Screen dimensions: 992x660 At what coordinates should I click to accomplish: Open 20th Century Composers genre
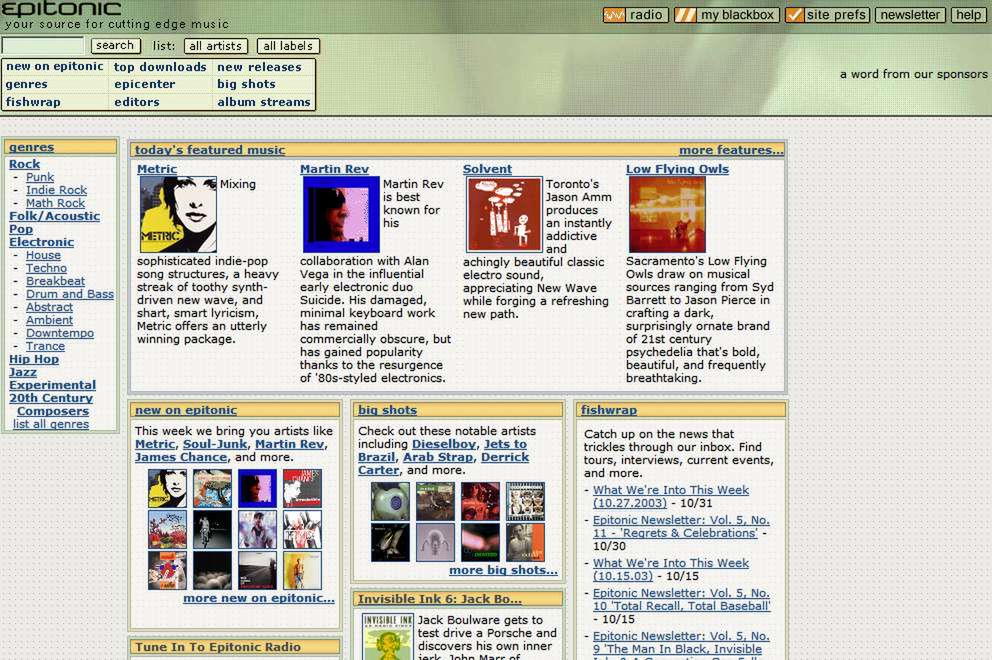[x=51, y=404]
